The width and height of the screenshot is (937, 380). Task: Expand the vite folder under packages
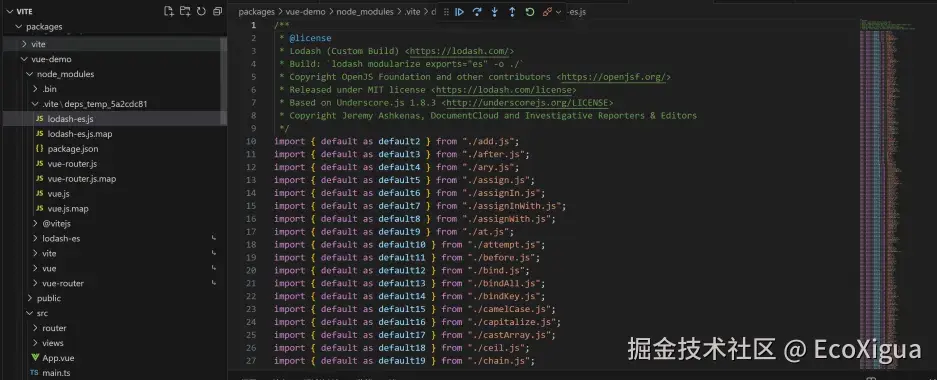(x=24, y=44)
